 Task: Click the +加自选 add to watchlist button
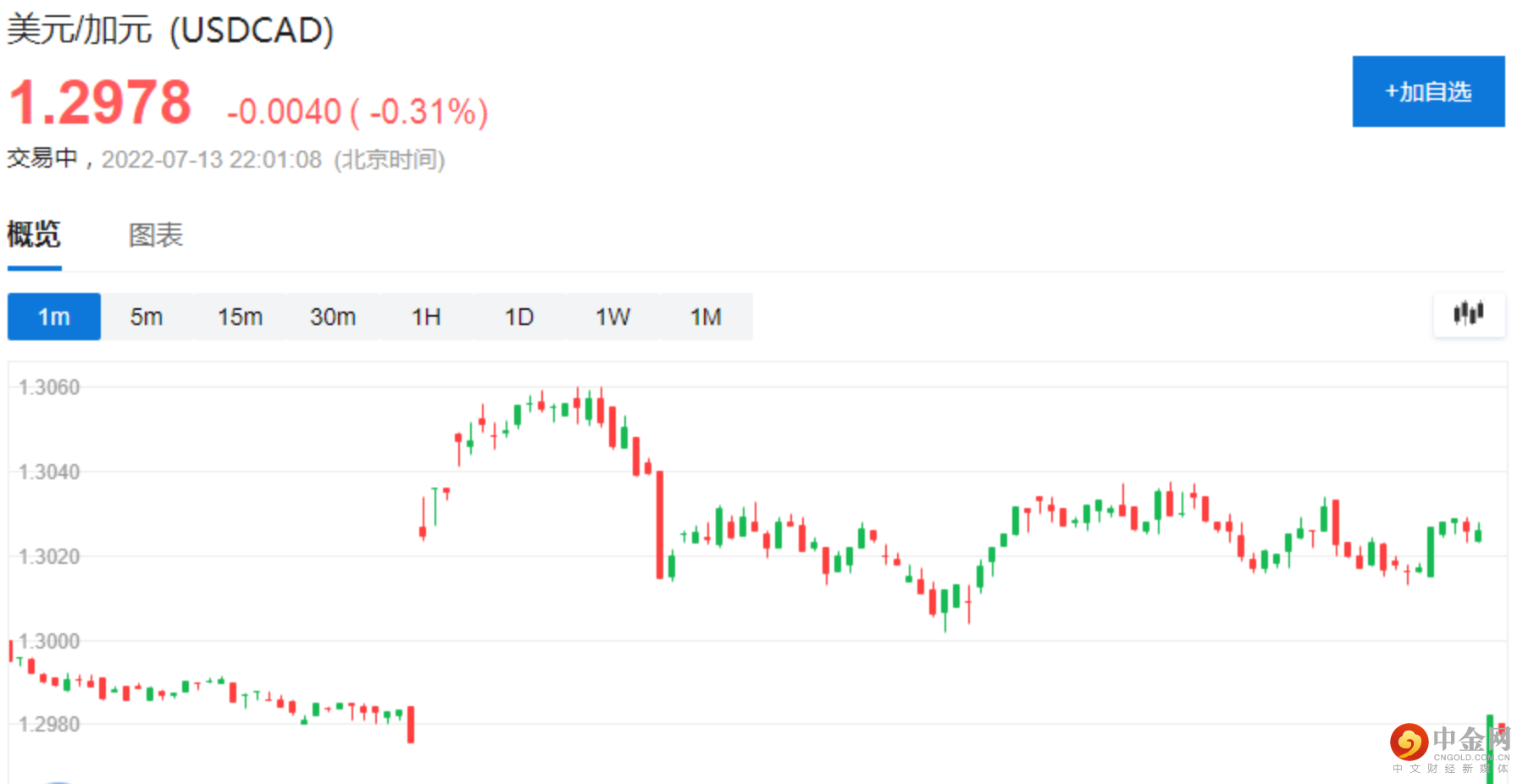click(1427, 91)
